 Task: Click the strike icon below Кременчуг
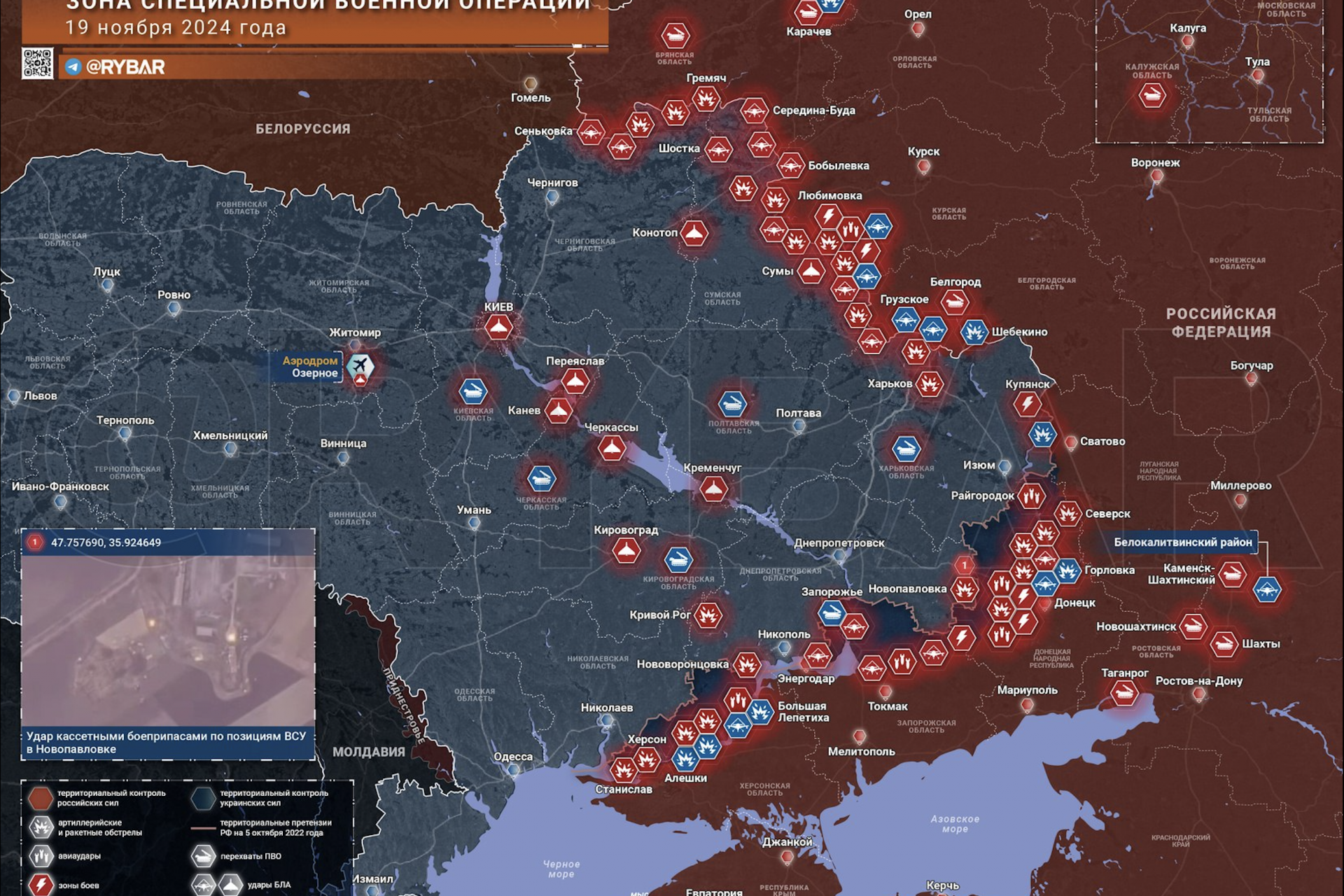click(713, 489)
